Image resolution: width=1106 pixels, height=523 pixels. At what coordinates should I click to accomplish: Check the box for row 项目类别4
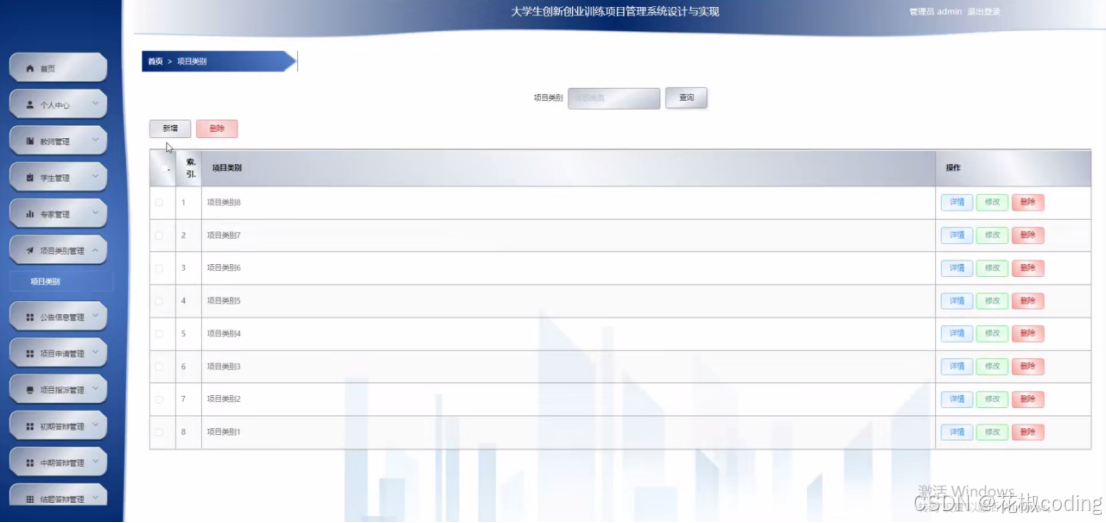[x=159, y=334]
